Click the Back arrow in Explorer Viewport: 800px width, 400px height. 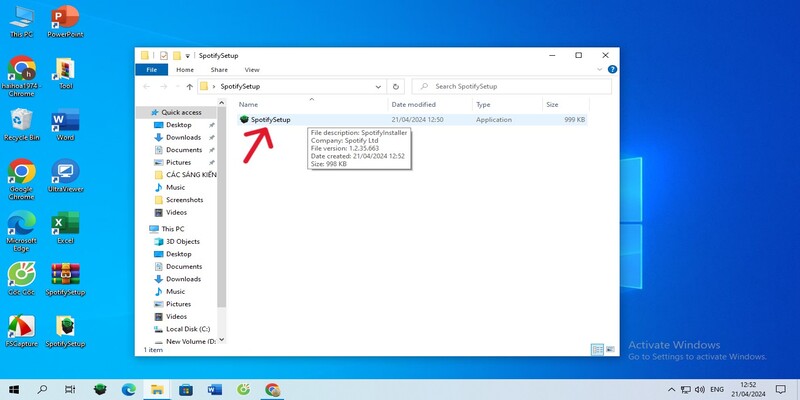click(146, 87)
